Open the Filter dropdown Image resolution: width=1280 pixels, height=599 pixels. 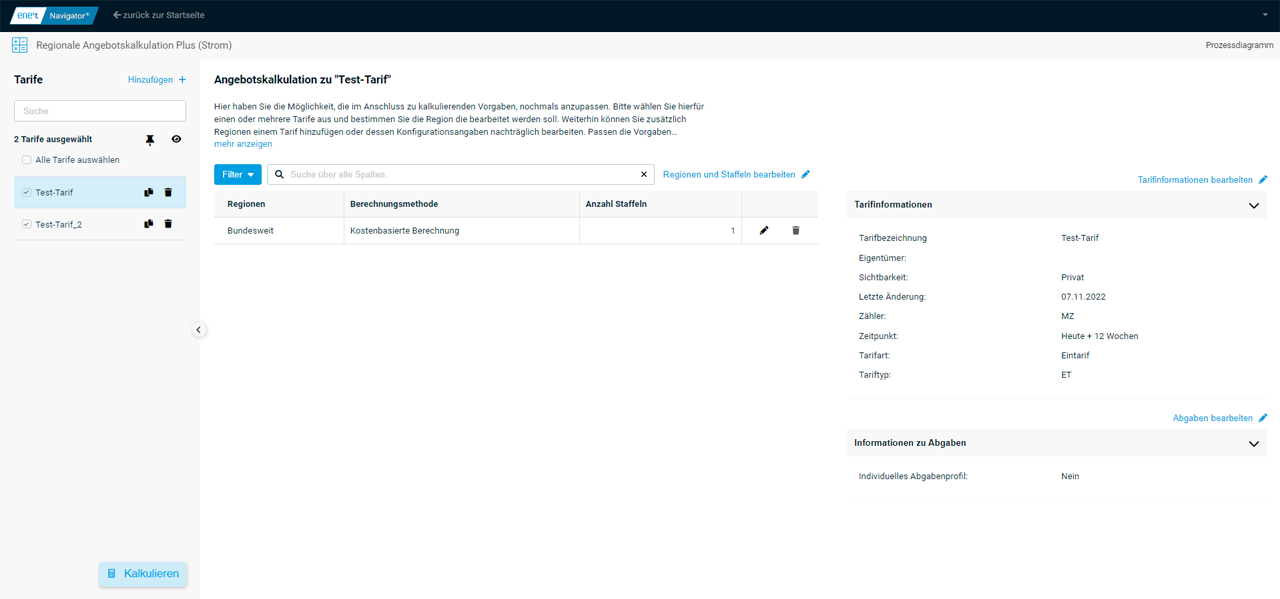point(237,175)
